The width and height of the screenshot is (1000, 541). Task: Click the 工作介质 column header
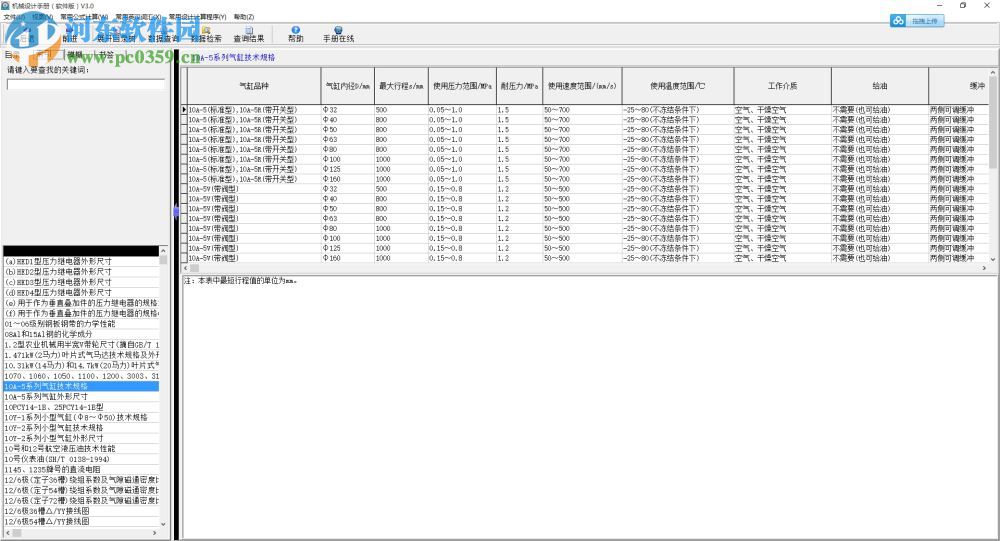782,86
